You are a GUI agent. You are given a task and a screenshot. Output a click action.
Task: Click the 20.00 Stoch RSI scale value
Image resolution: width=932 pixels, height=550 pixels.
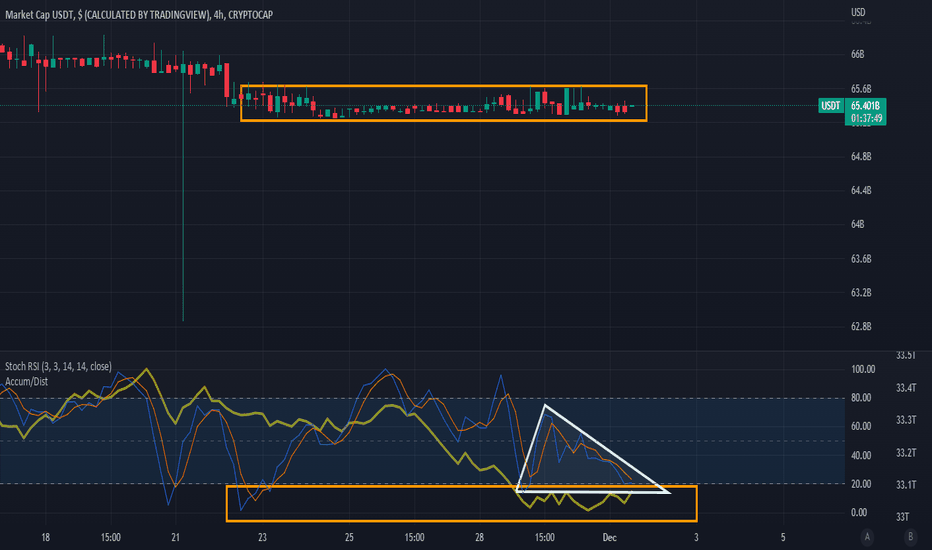pos(861,484)
